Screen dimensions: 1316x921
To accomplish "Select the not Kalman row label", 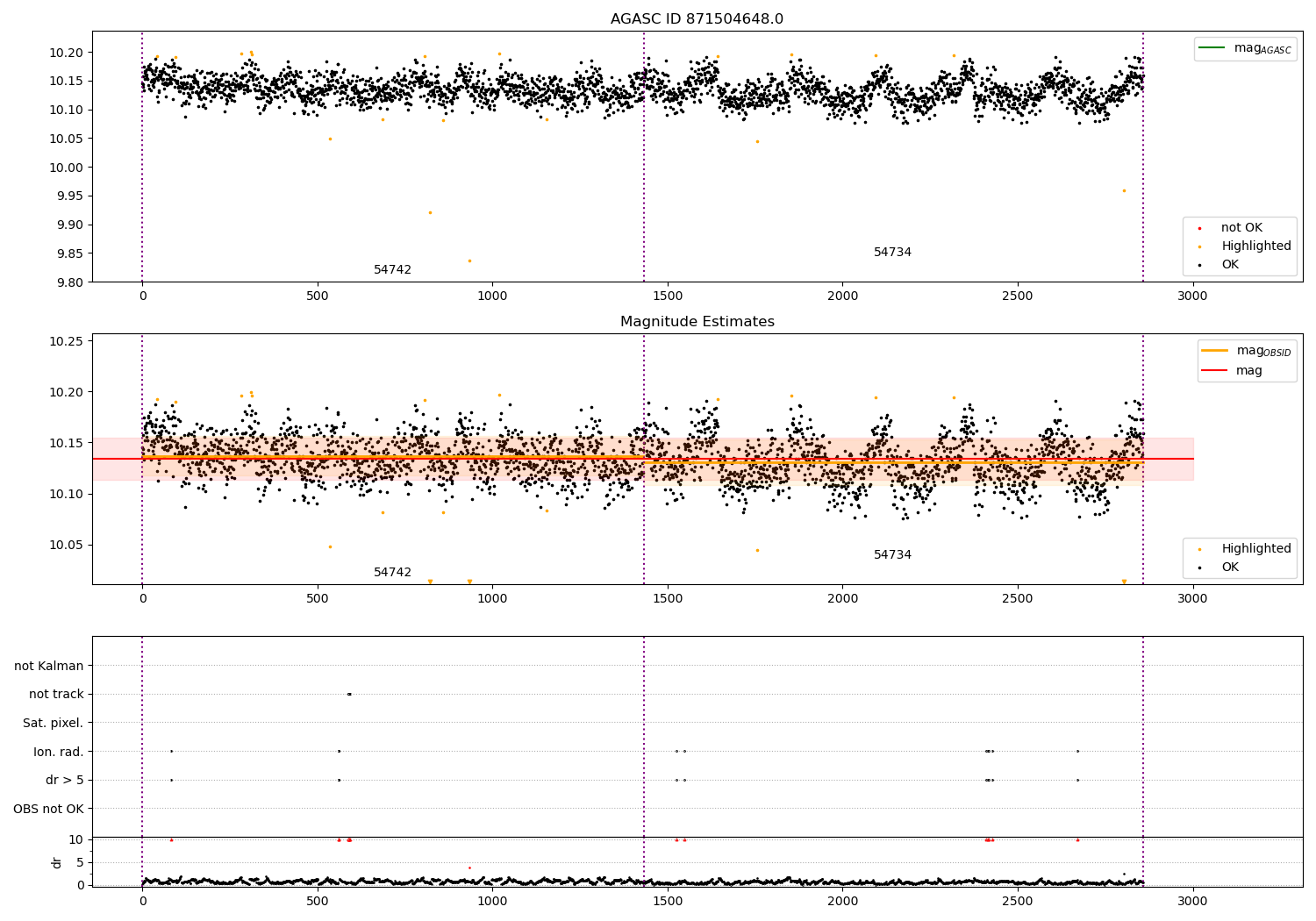I will pyautogui.click(x=49, y=667).
